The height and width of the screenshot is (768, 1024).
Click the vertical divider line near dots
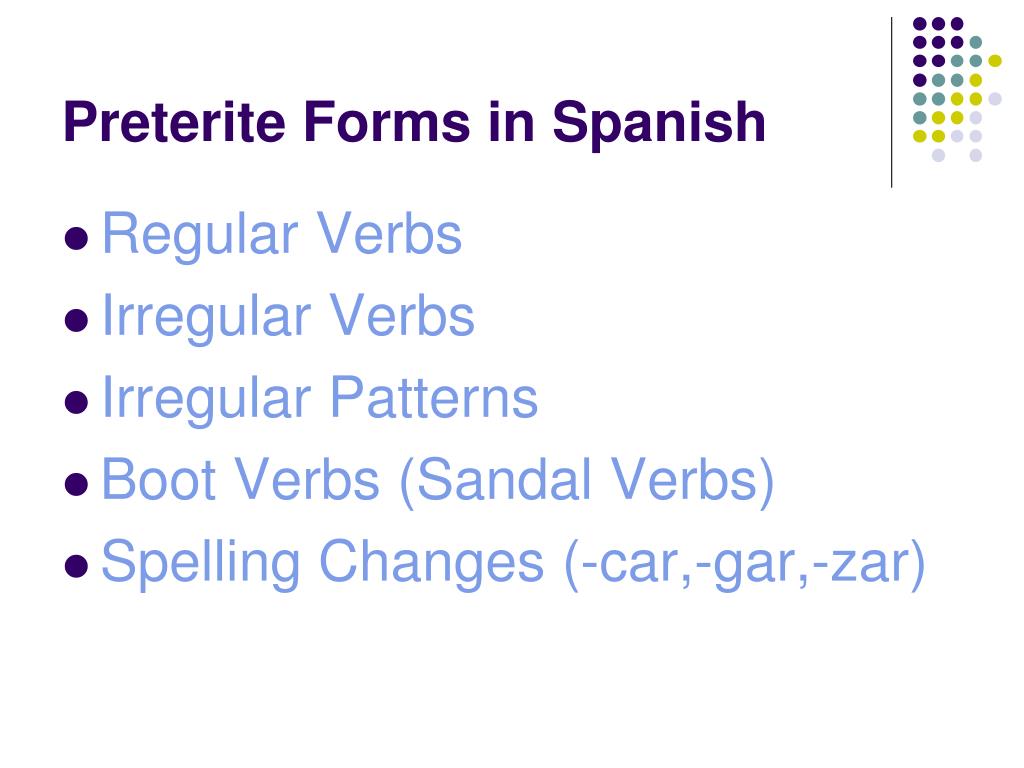click(891, 103)
